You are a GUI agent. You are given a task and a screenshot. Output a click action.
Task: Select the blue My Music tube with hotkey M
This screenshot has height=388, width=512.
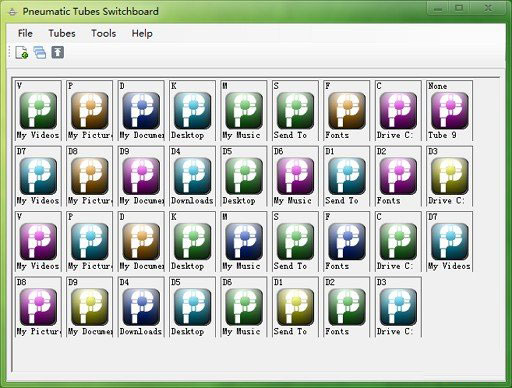[x=244, y=241]
